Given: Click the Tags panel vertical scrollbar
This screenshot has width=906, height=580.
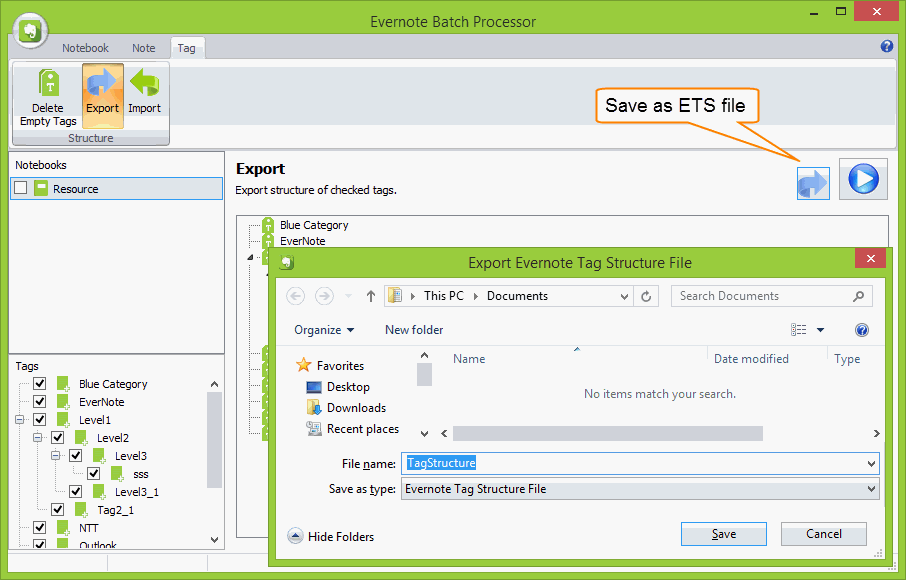Looking at the screenshot, I should 214,440.
